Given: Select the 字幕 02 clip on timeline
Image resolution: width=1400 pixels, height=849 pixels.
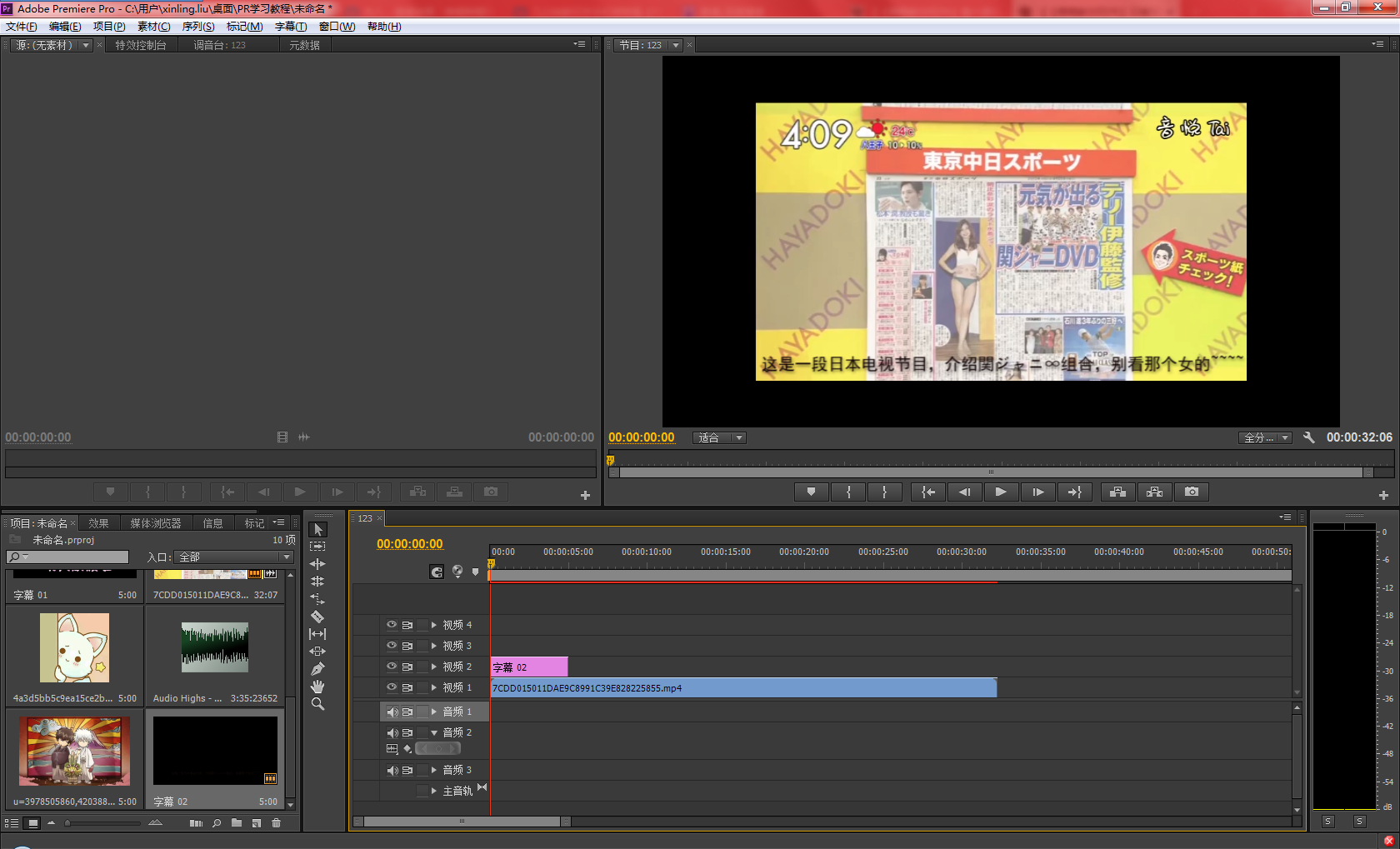Looking at the screenshot, I should 528,667.
